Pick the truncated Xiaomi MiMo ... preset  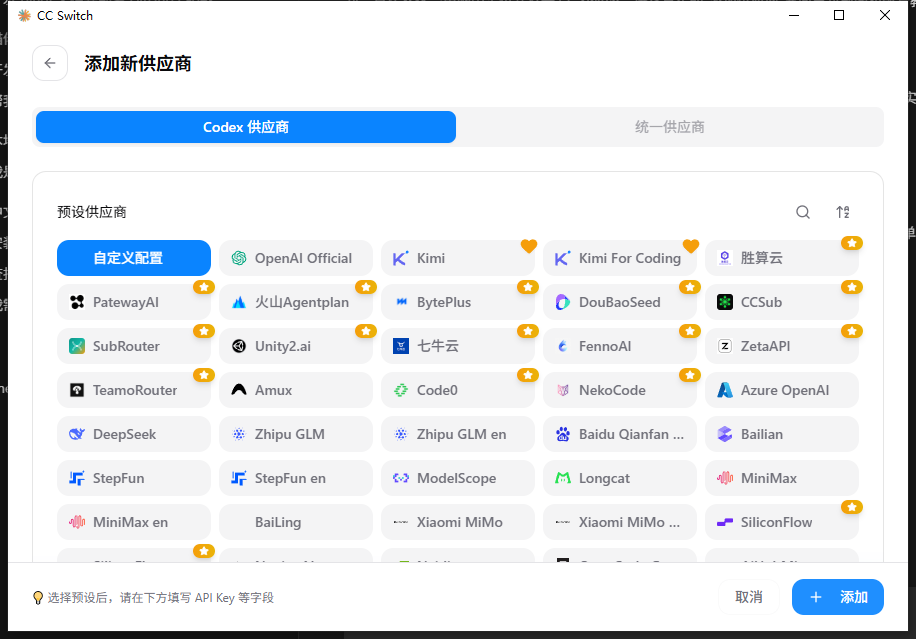620,522
